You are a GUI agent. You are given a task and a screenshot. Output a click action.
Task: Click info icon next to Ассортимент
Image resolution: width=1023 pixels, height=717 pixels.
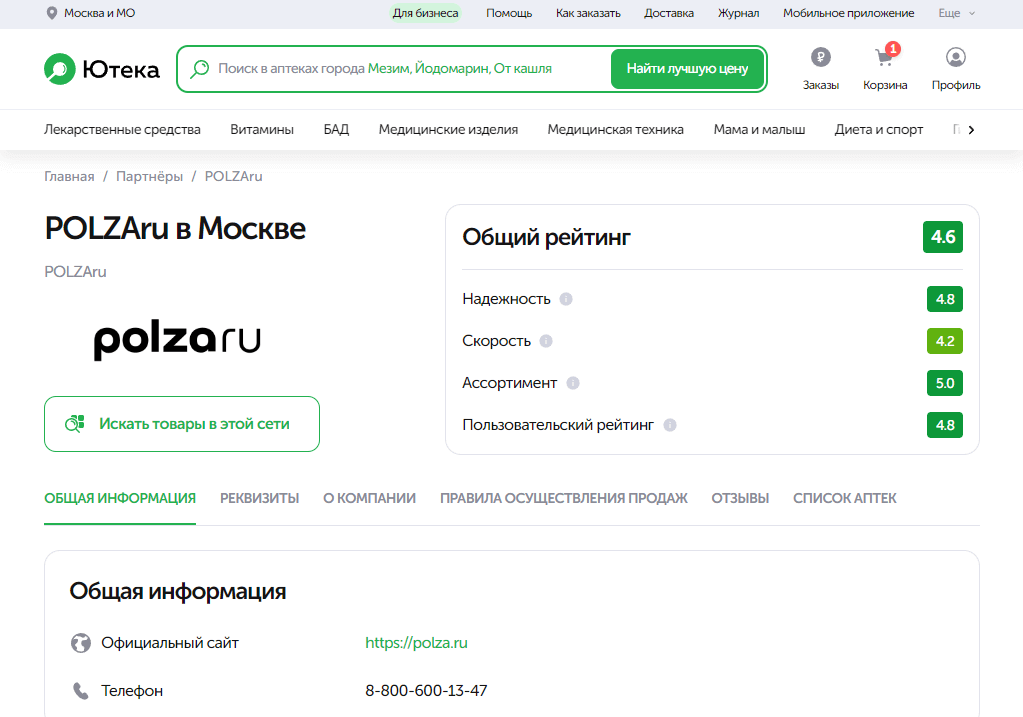pos(573,383)
